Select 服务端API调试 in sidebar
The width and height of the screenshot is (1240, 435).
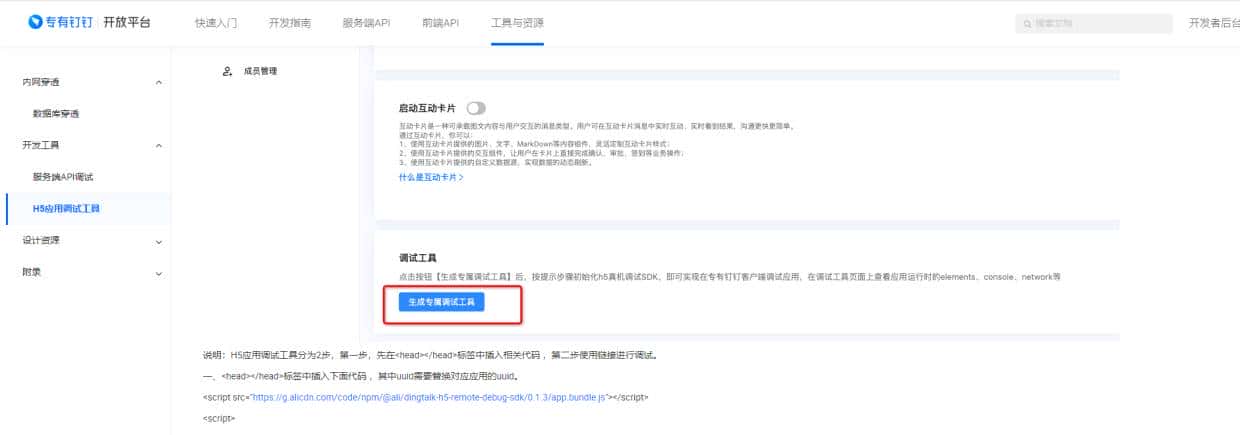tap(63, 177)
